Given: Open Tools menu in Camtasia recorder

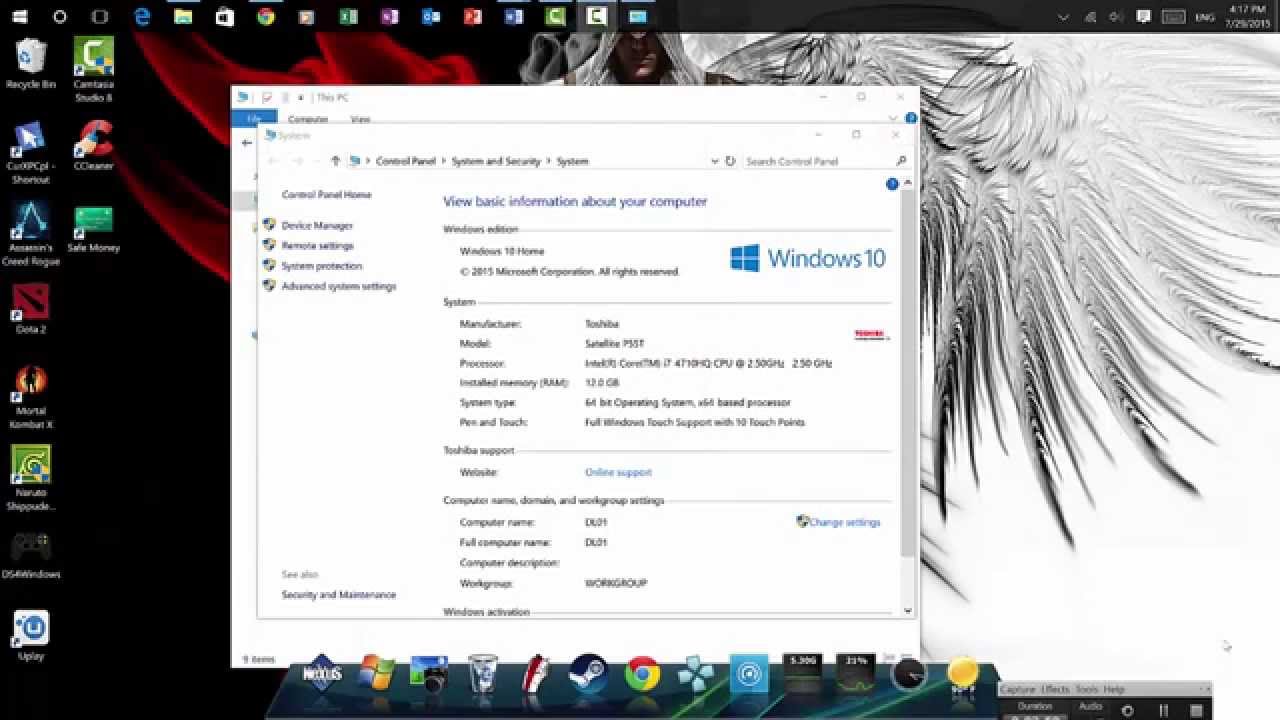Looking at the screenshot, I should click(x=1086, y=689).
